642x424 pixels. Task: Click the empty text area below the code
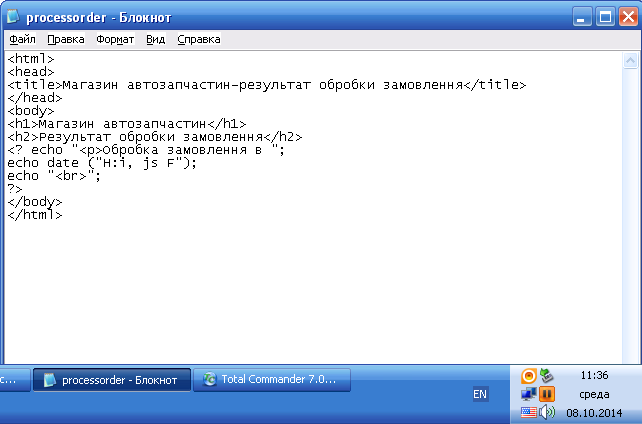[x=311, y=291]
